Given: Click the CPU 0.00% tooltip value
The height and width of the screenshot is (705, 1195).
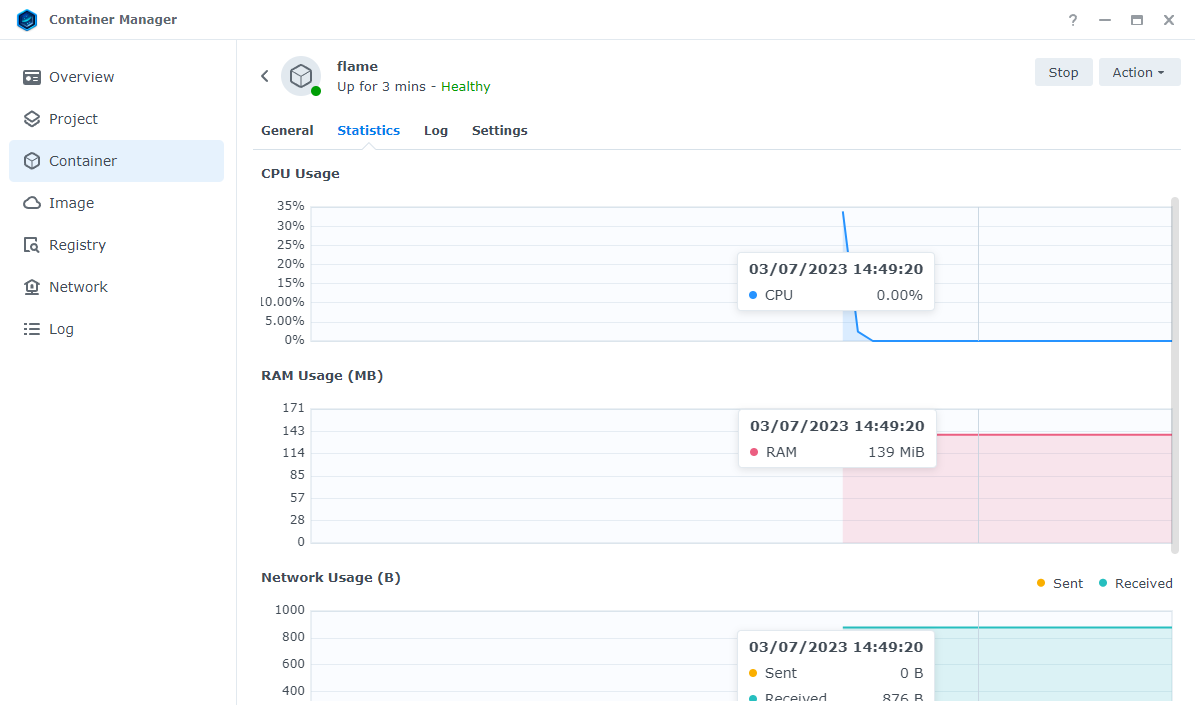Looking at the screenshot, I should 899,295.
